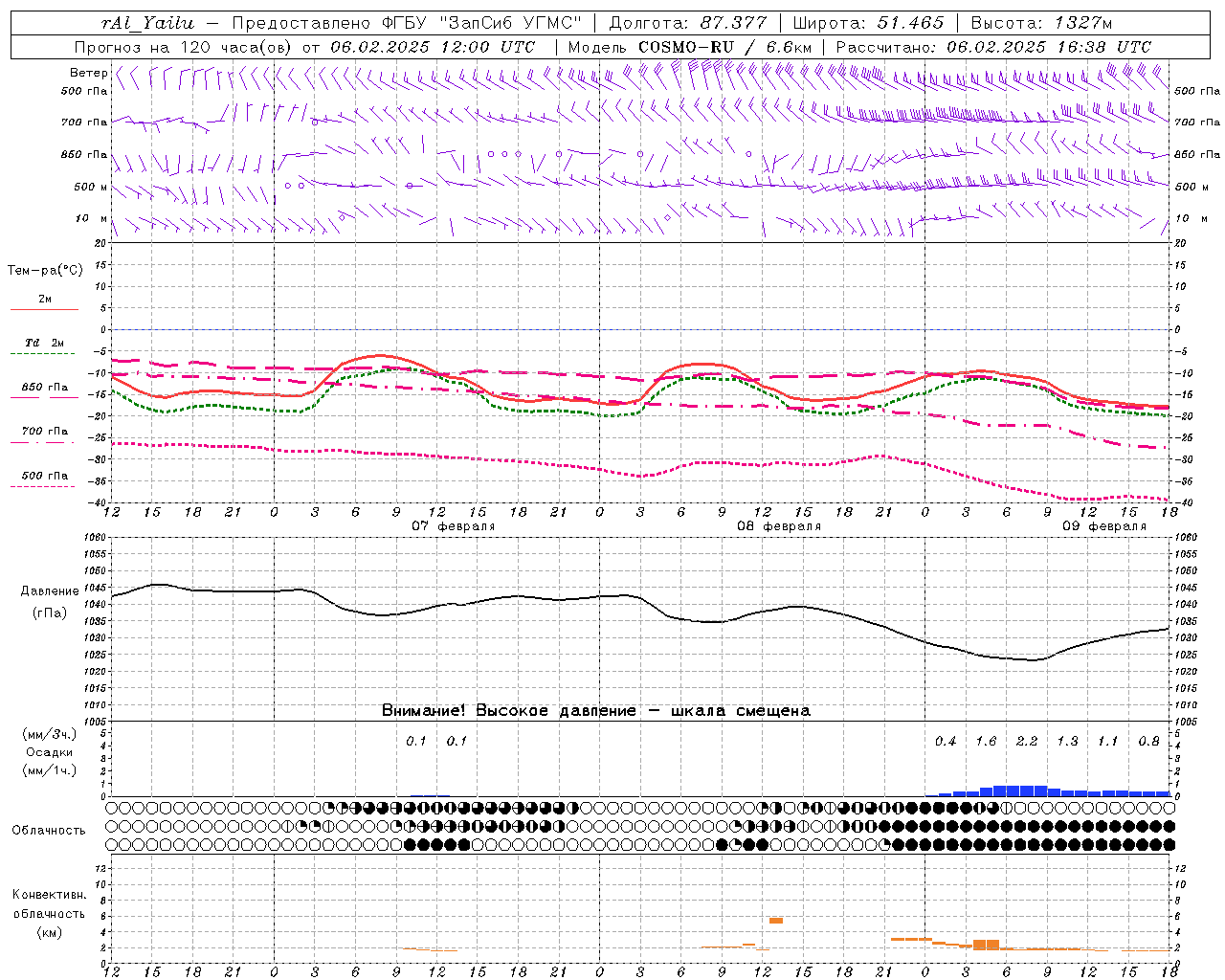Screen dimensions: 1225x980
Task: Click '1060' on the left pressure axis
Action: (x=95, y=538)
